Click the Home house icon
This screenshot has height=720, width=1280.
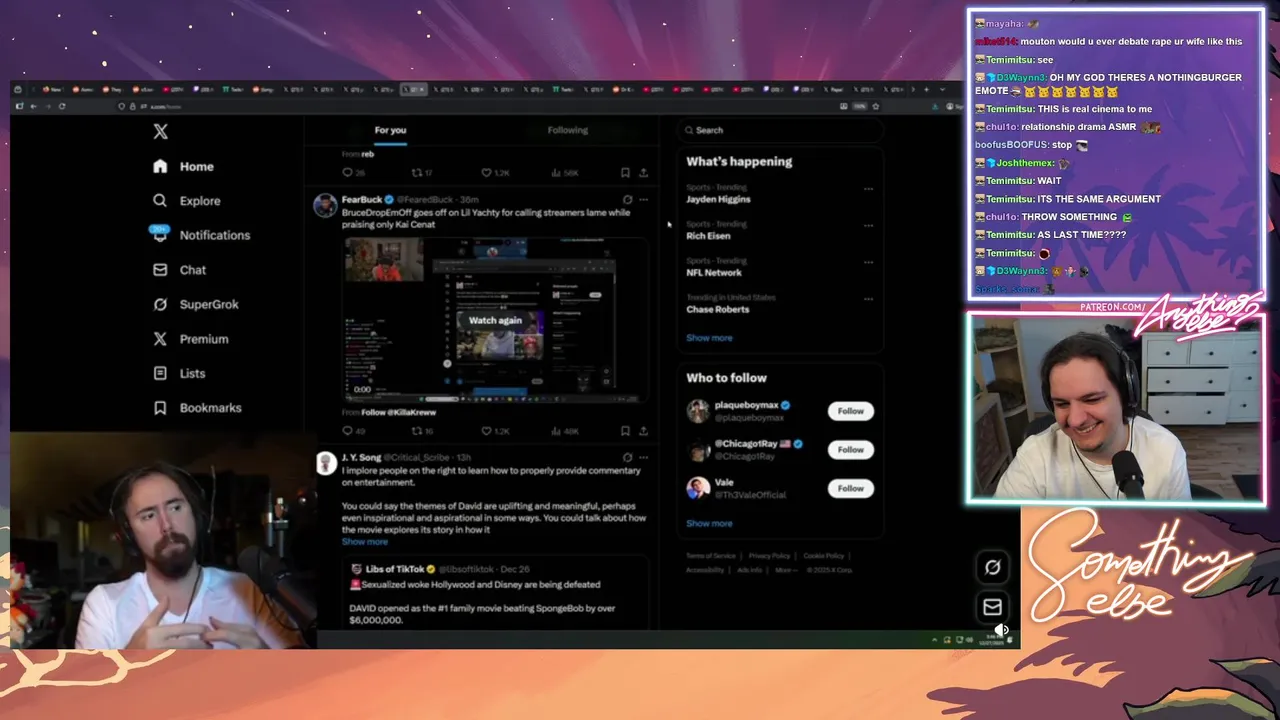160,167
